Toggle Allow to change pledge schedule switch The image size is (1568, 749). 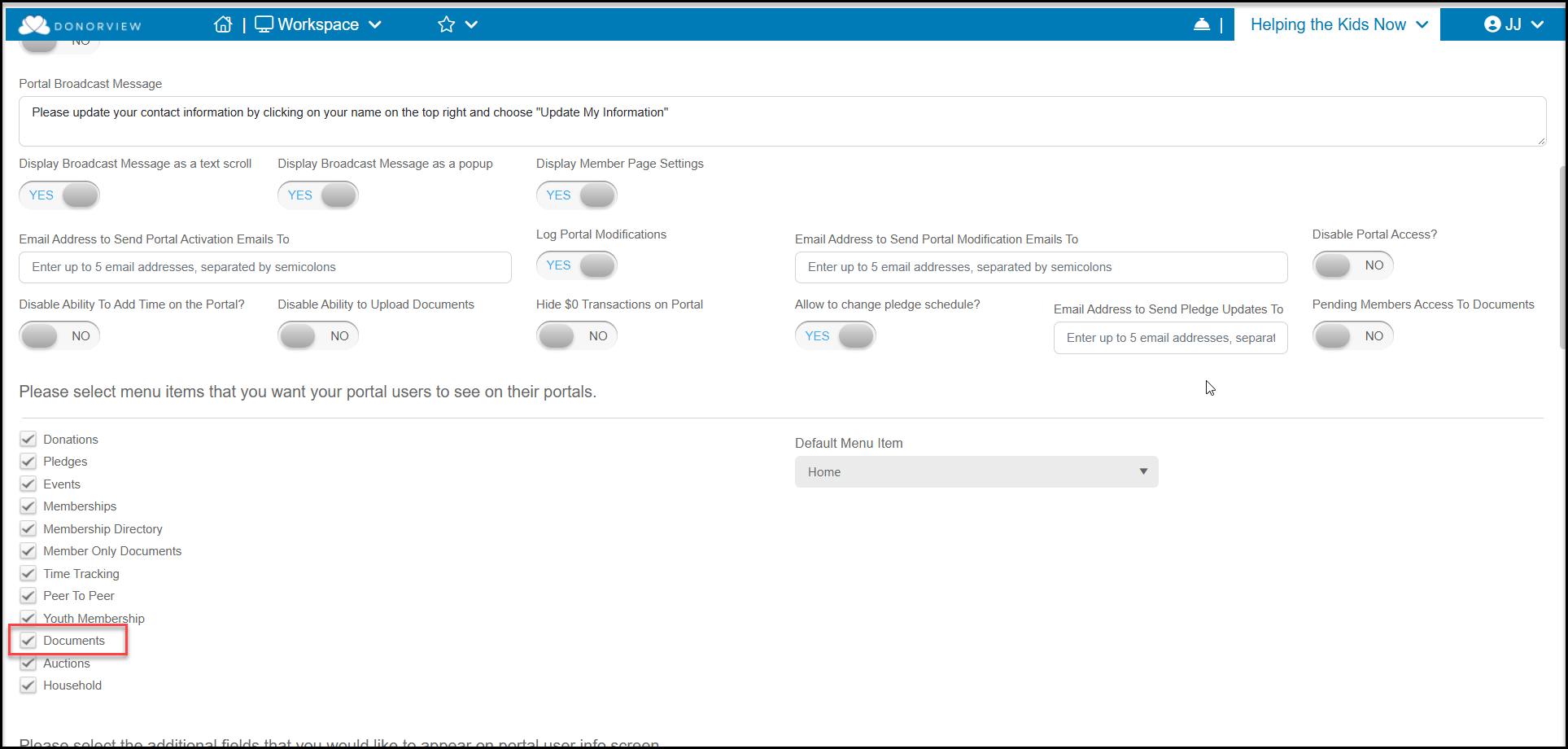point(836,336)
